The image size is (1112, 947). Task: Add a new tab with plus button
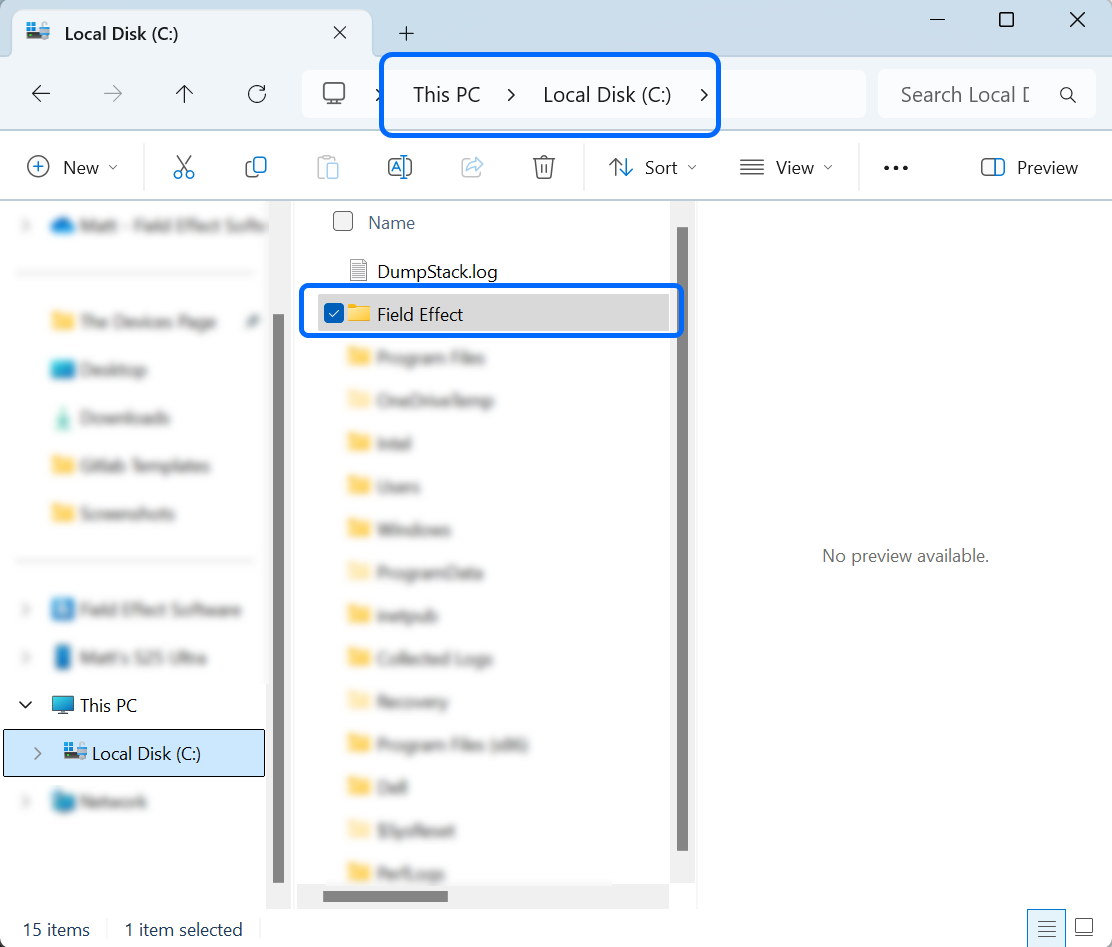(406, 33)
